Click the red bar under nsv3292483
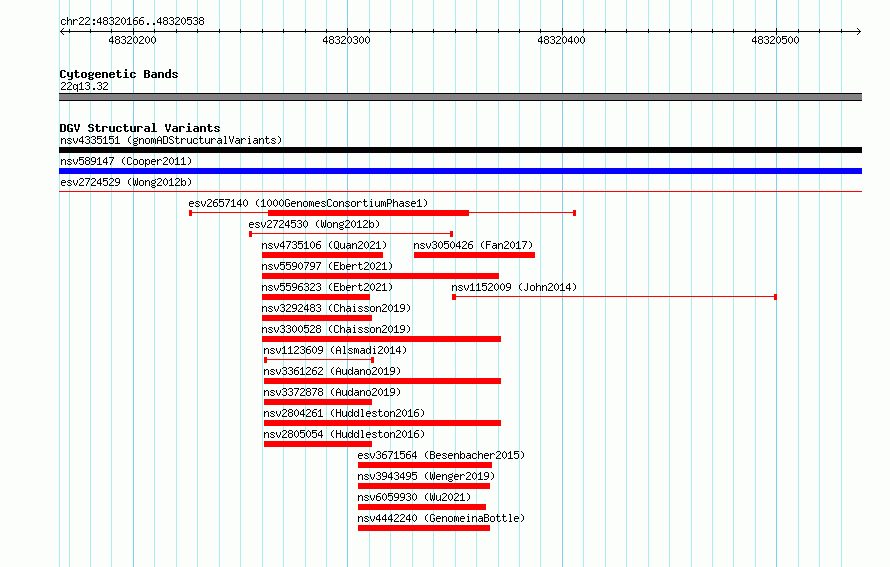The width and height of the screenshot is (890, 567). click(x=317, y=318)
